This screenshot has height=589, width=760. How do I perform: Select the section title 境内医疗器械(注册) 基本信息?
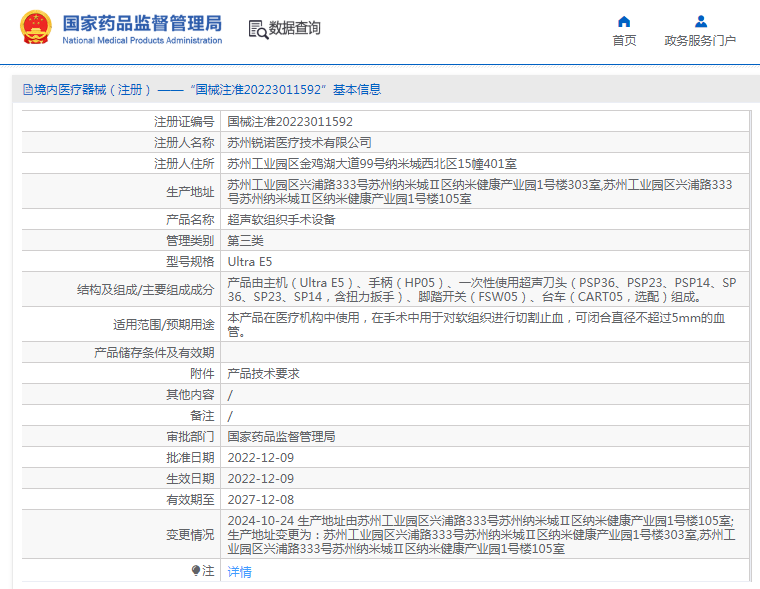point(202,90)
